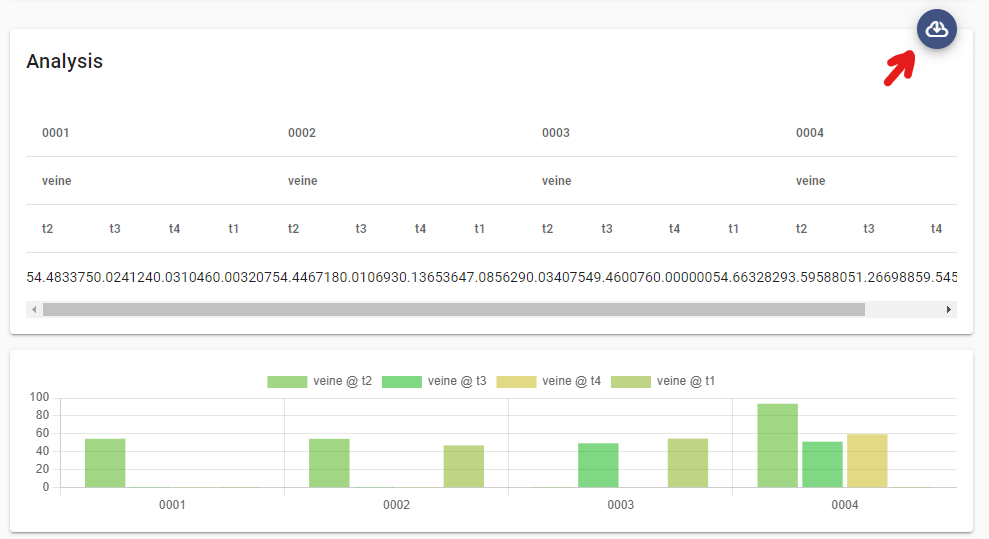This screenshot has width=989, height=539.
Task: Click the tallest t2 bar in group 0004
Action: pyautogui.click(x=777, y=445)
